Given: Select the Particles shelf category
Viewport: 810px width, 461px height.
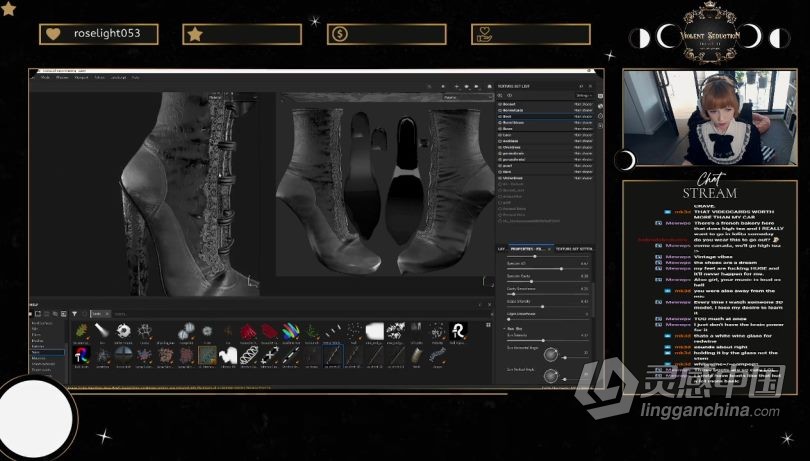Looking at the screenshot, I should 37,347.
